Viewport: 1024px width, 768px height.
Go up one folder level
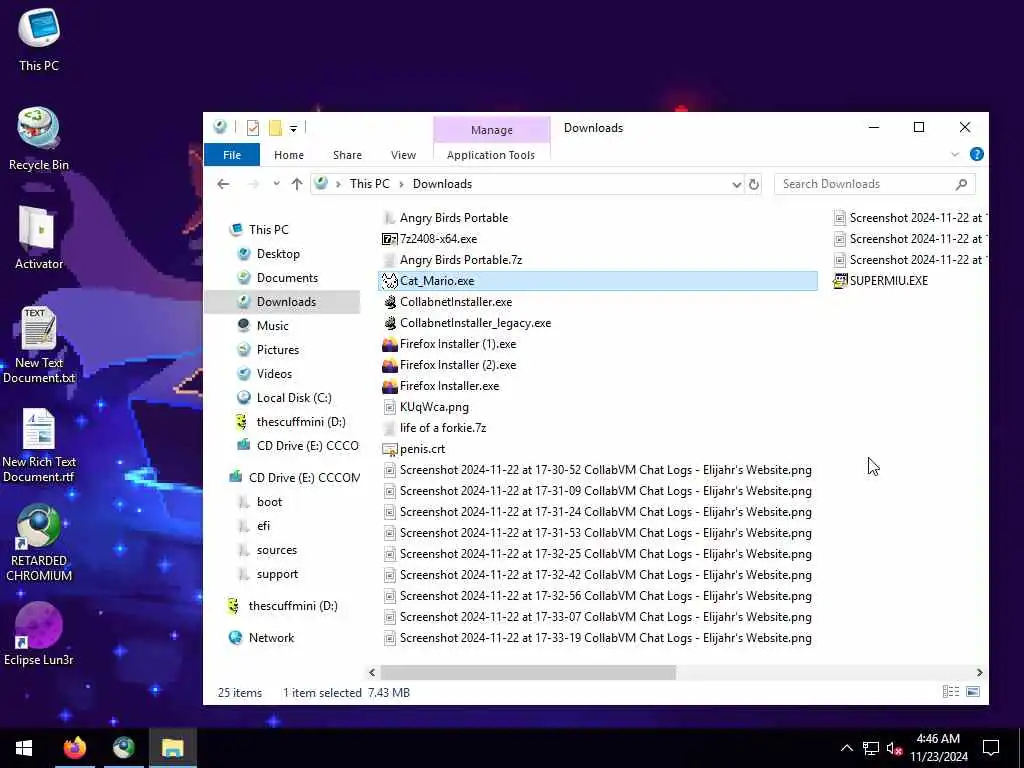tap(297, 184)
